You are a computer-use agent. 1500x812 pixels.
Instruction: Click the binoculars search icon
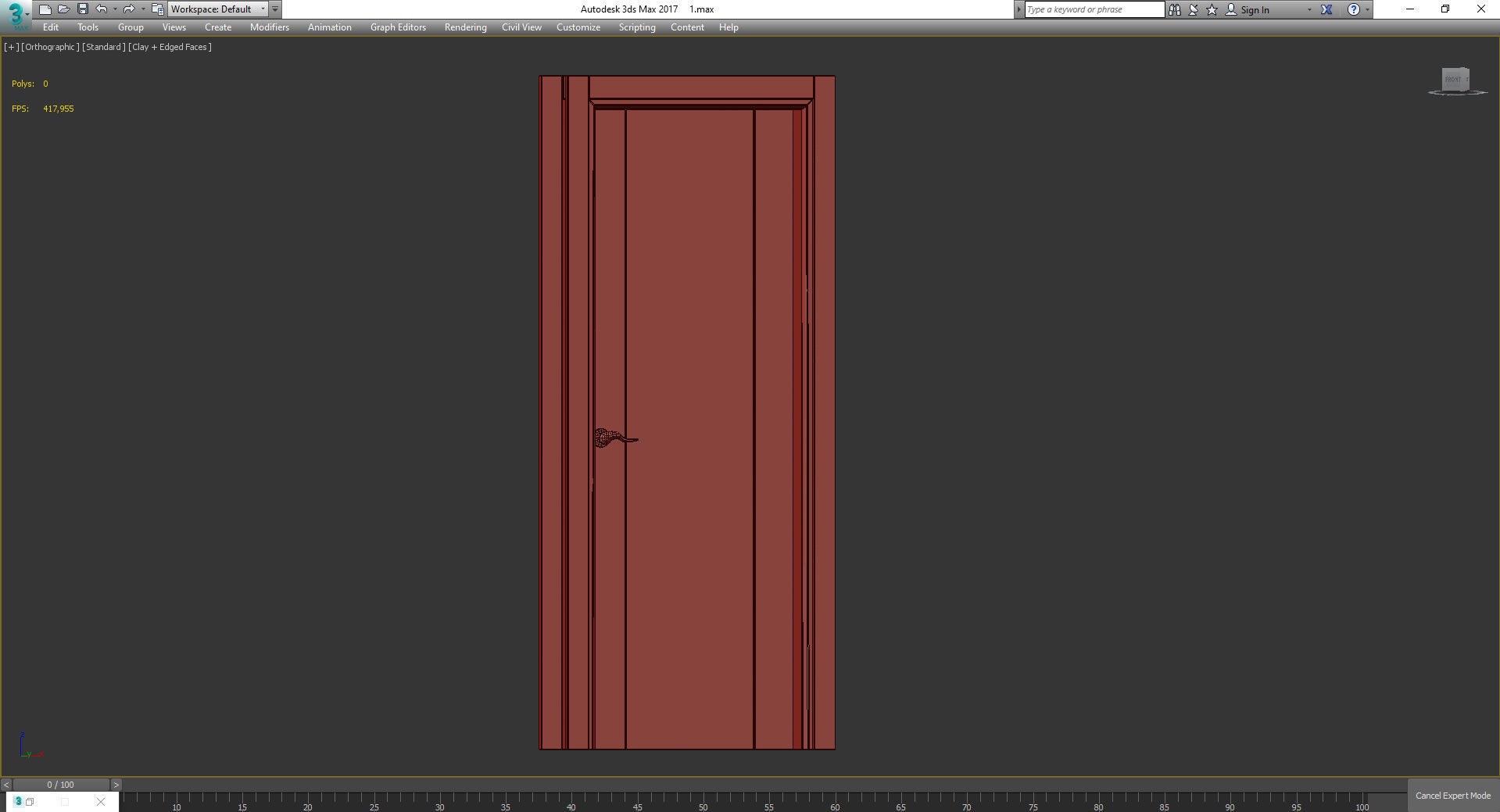[1174, 9]
